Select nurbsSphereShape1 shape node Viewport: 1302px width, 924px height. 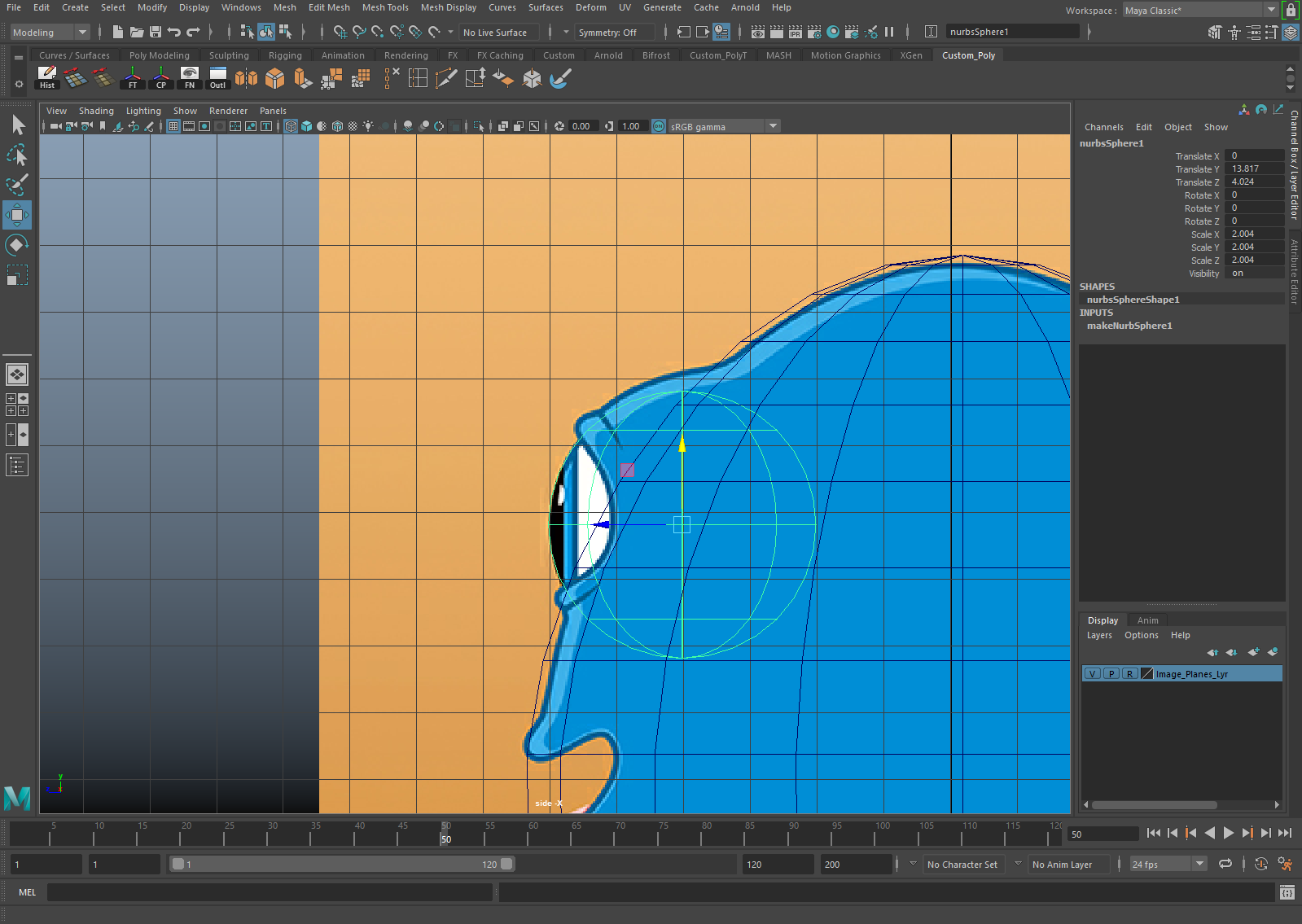[1133, 300]
